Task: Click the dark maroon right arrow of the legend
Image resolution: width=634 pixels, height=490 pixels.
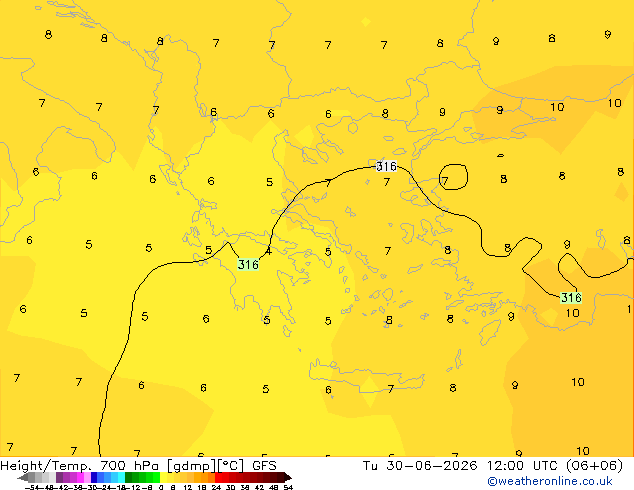Action: click(x=288, y=478)
